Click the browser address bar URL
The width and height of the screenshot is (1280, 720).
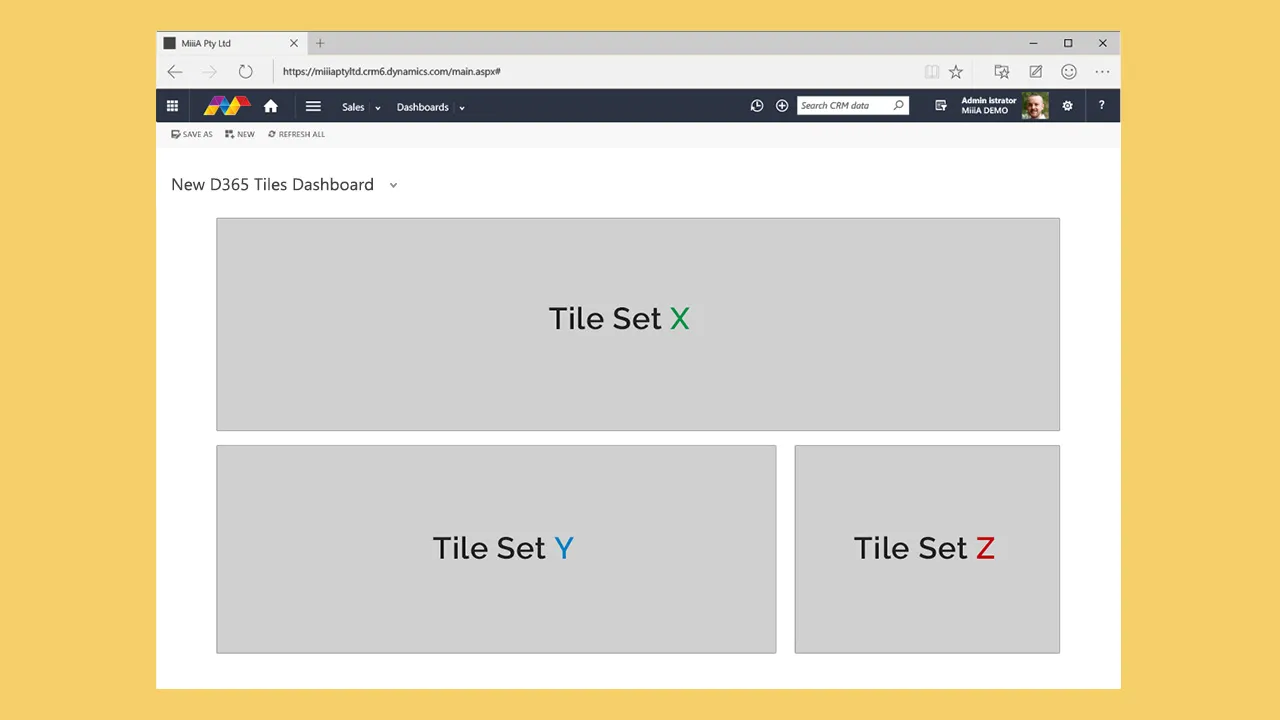point(392,72)
